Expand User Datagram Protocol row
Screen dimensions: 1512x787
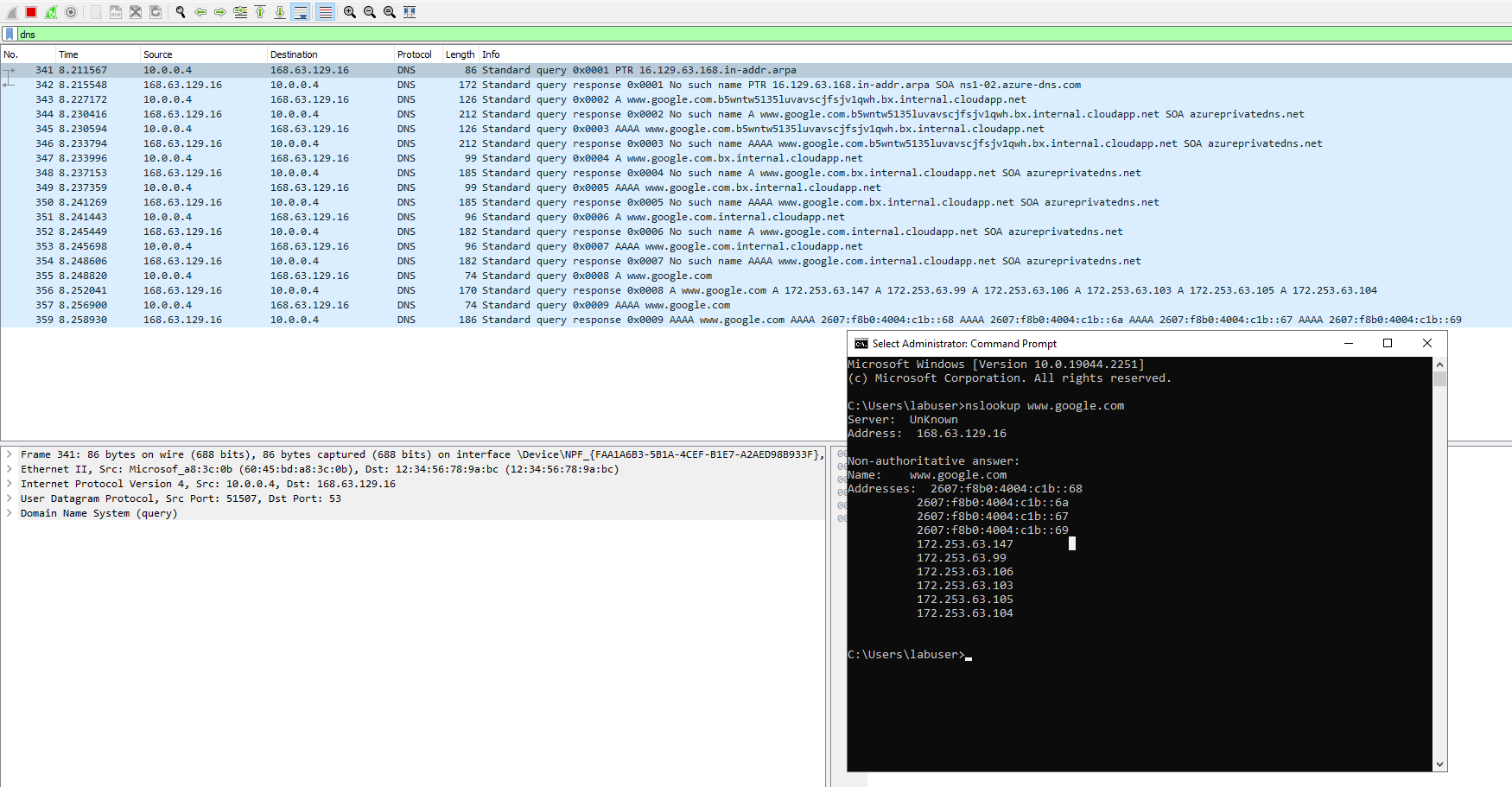point(10,498)
